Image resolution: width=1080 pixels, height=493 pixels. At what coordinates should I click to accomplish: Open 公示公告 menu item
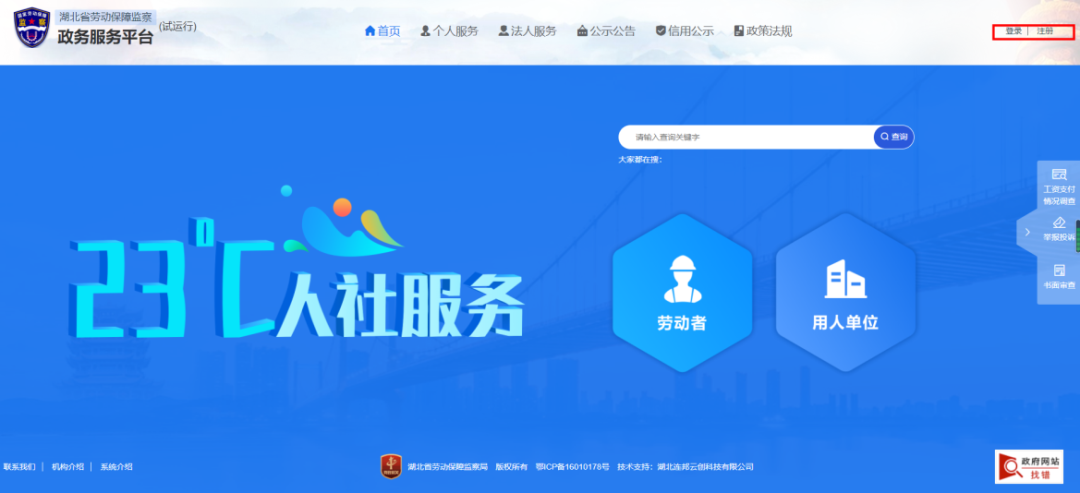606,31
